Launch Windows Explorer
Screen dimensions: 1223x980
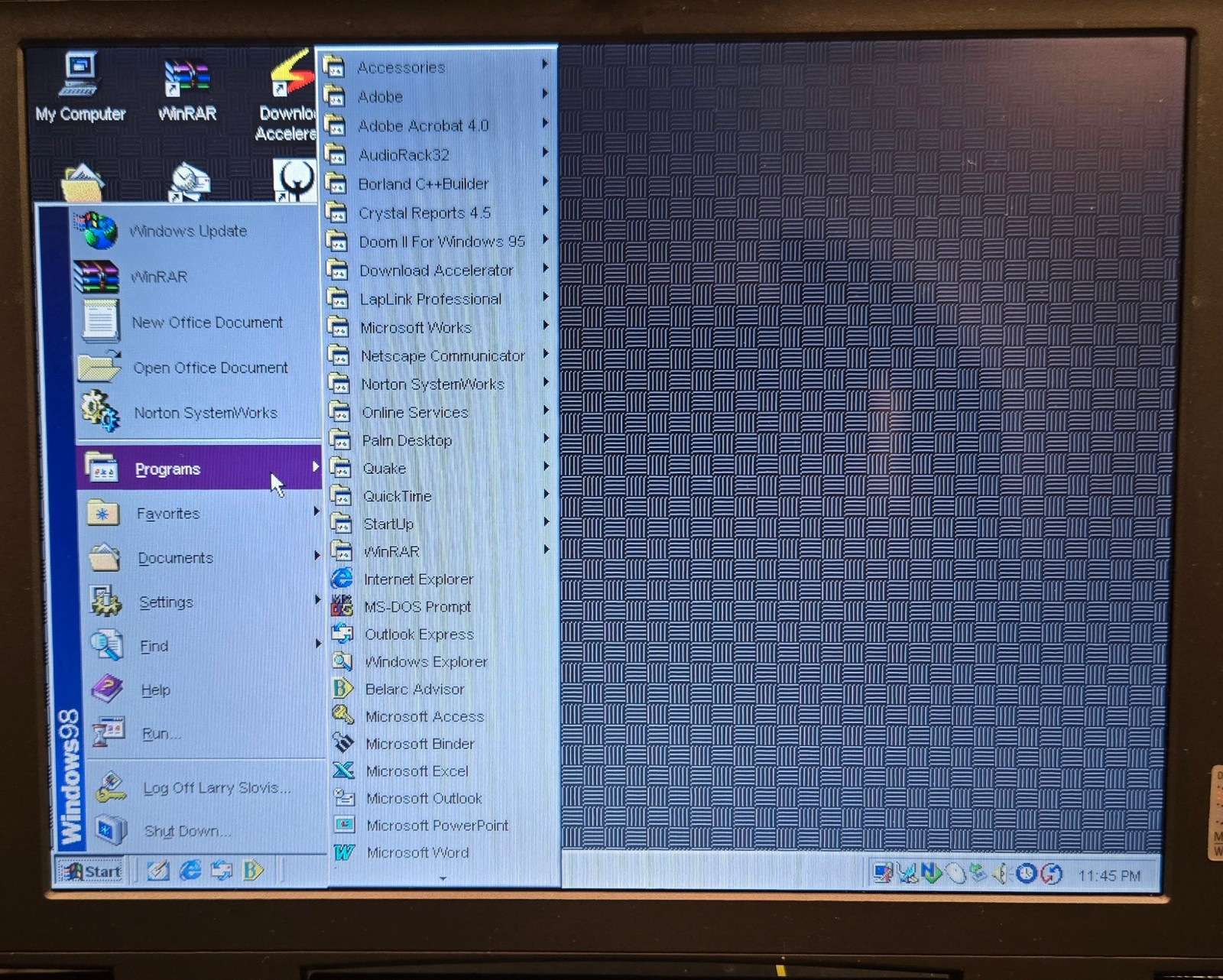[443, 662]
